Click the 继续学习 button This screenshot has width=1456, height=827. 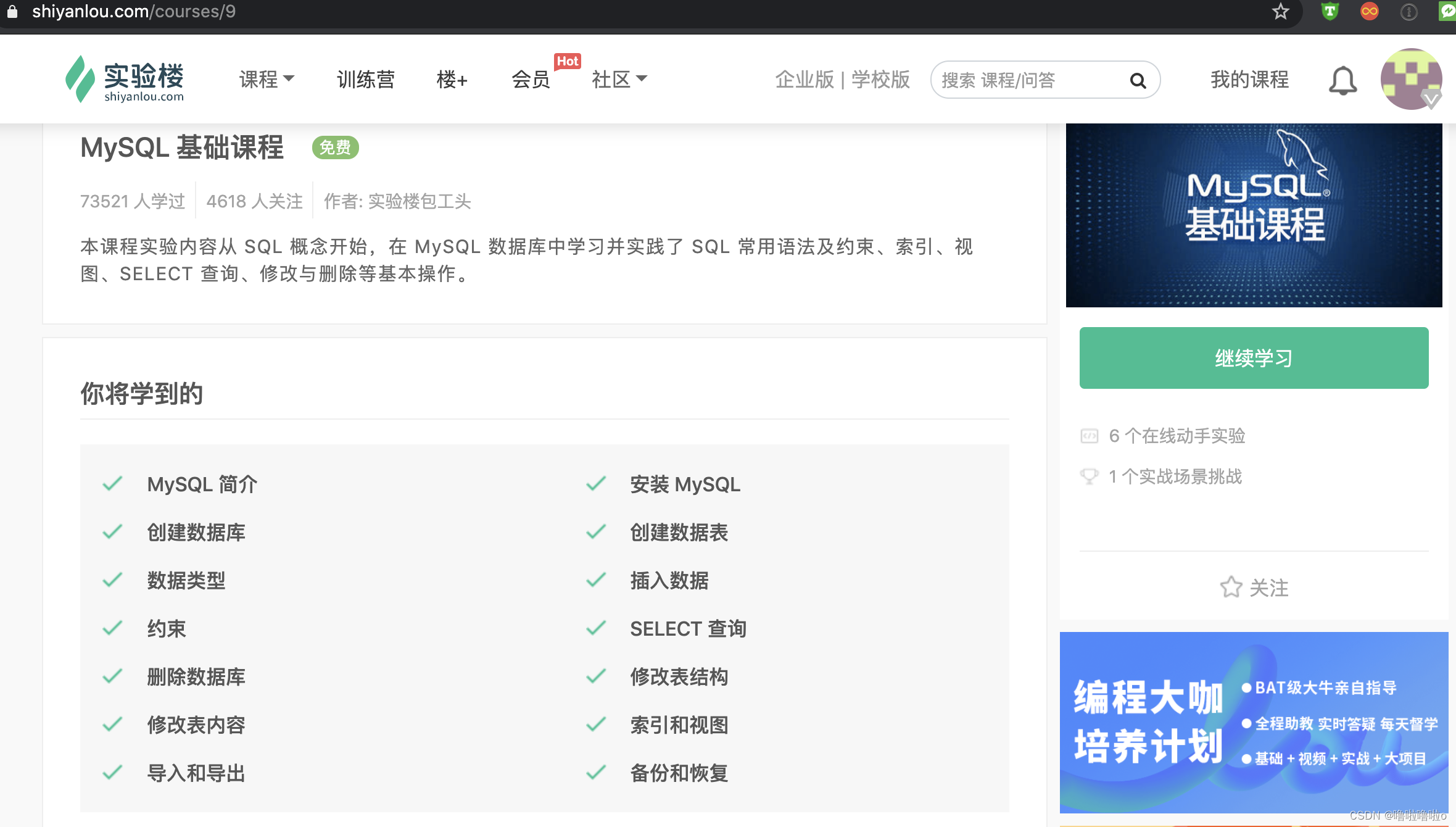pyautogui.click(x=1254, y=358)
